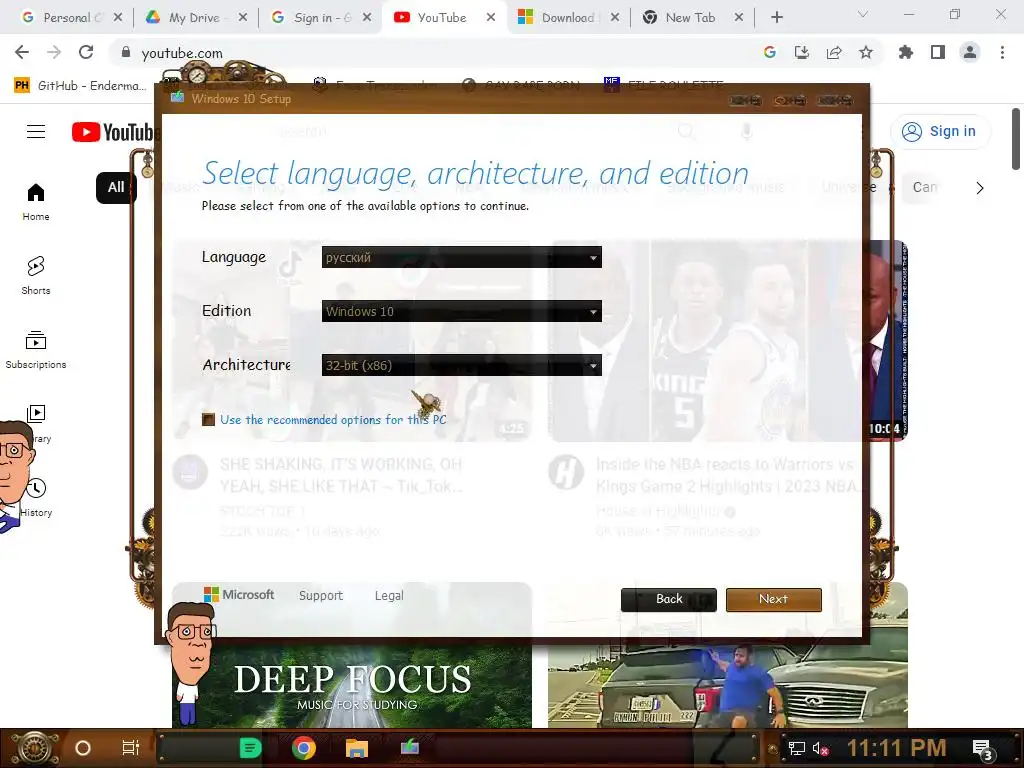Click the Cortana circle on the taskbar
This screenshot has height=768, width=1024.
(83, 748)
